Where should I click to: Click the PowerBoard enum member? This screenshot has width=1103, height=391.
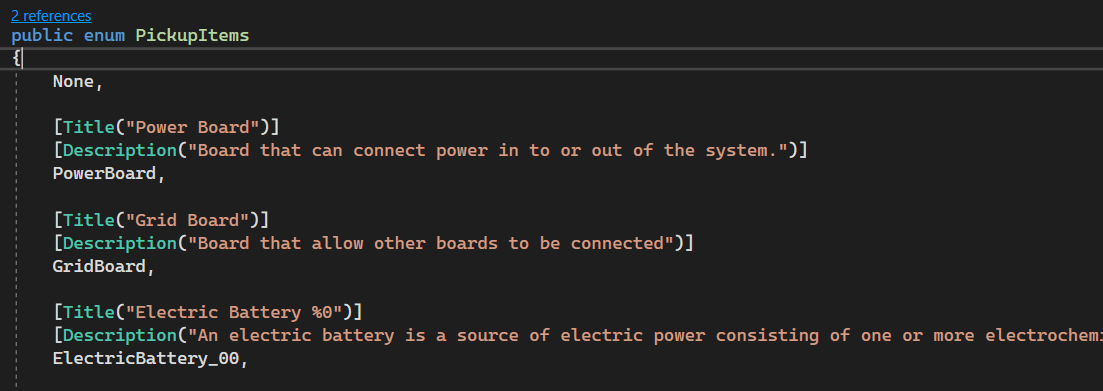coord(104,174)
